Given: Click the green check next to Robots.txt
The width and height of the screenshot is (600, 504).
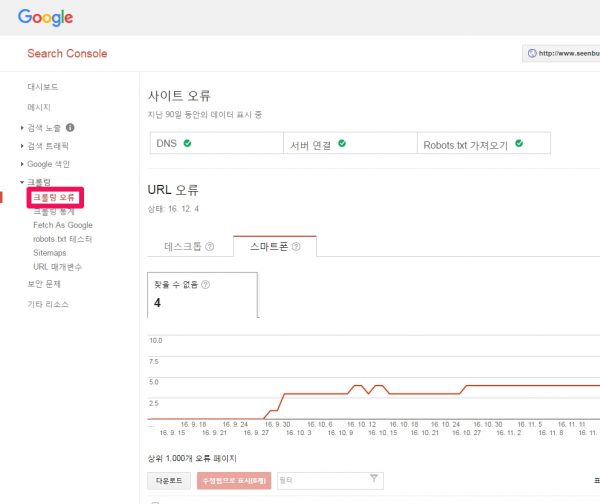Looking at the screenshot, I should point(519,143).
